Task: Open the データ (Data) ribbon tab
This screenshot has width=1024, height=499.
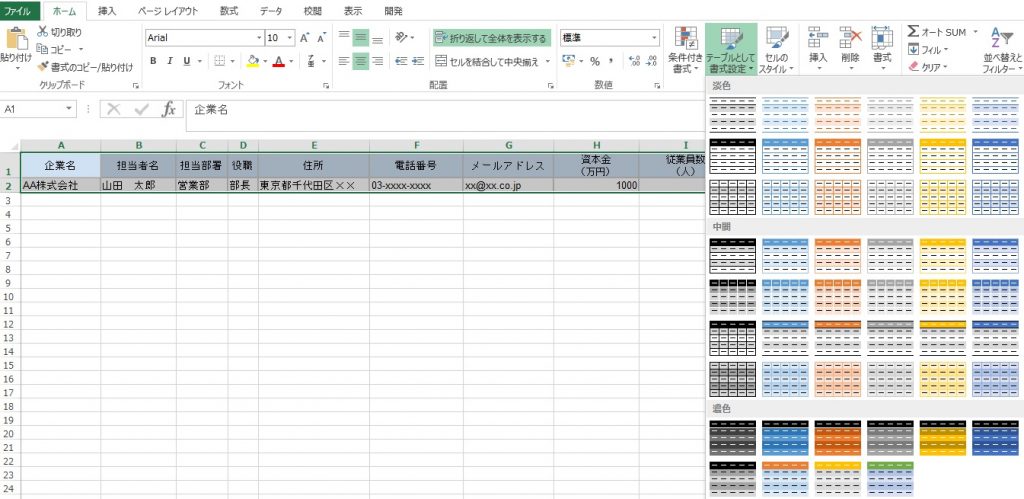Action: (x=270, y=11)
